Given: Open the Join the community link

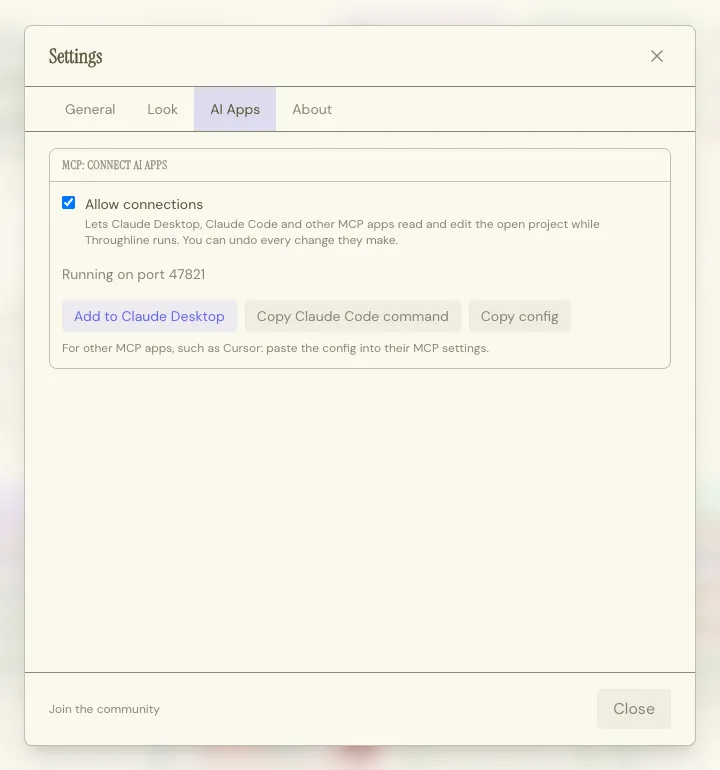Looking at the screenshot, I should [x=104, y=709].
